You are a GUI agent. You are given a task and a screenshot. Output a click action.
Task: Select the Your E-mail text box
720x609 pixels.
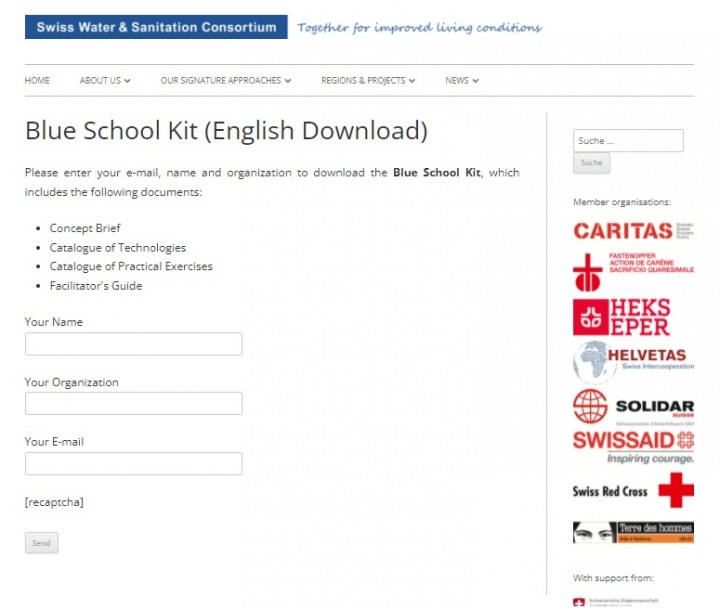click(x=133, y=464)
